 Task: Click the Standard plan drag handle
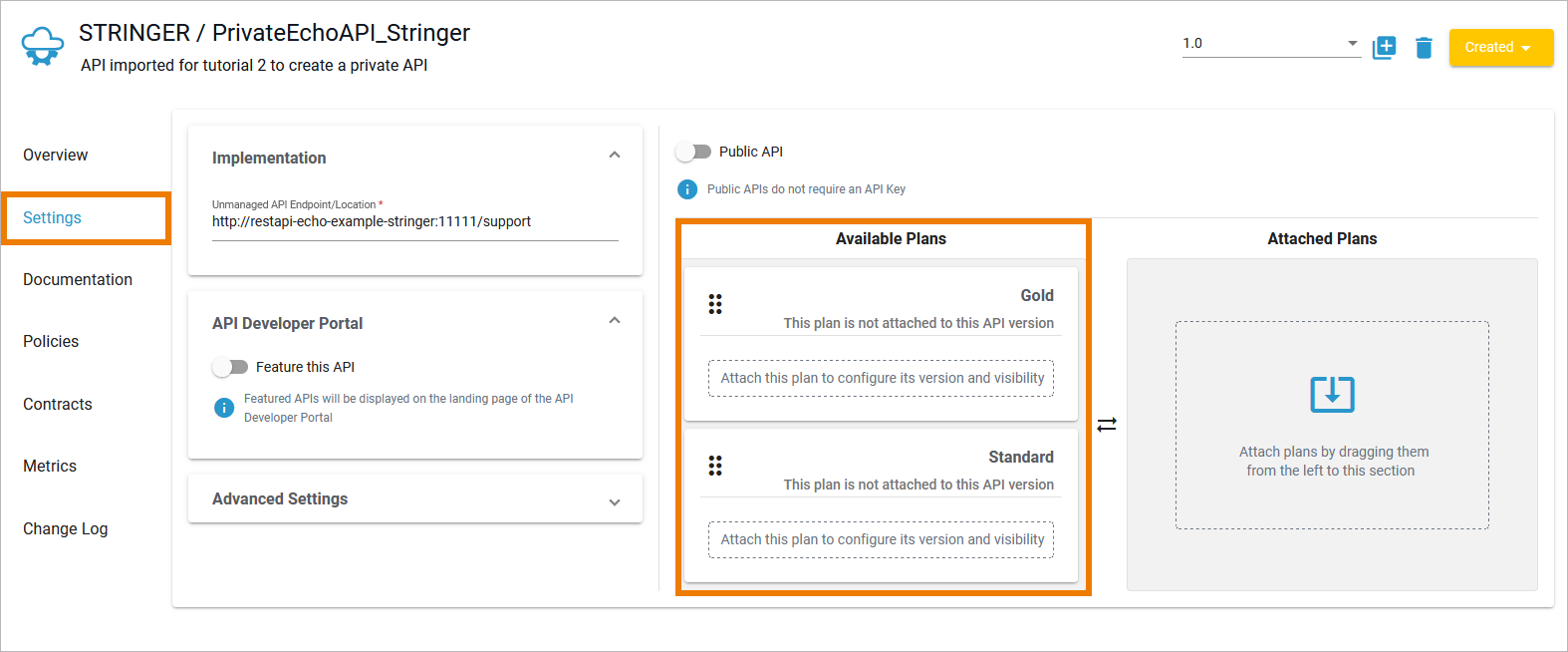[715, 466]
